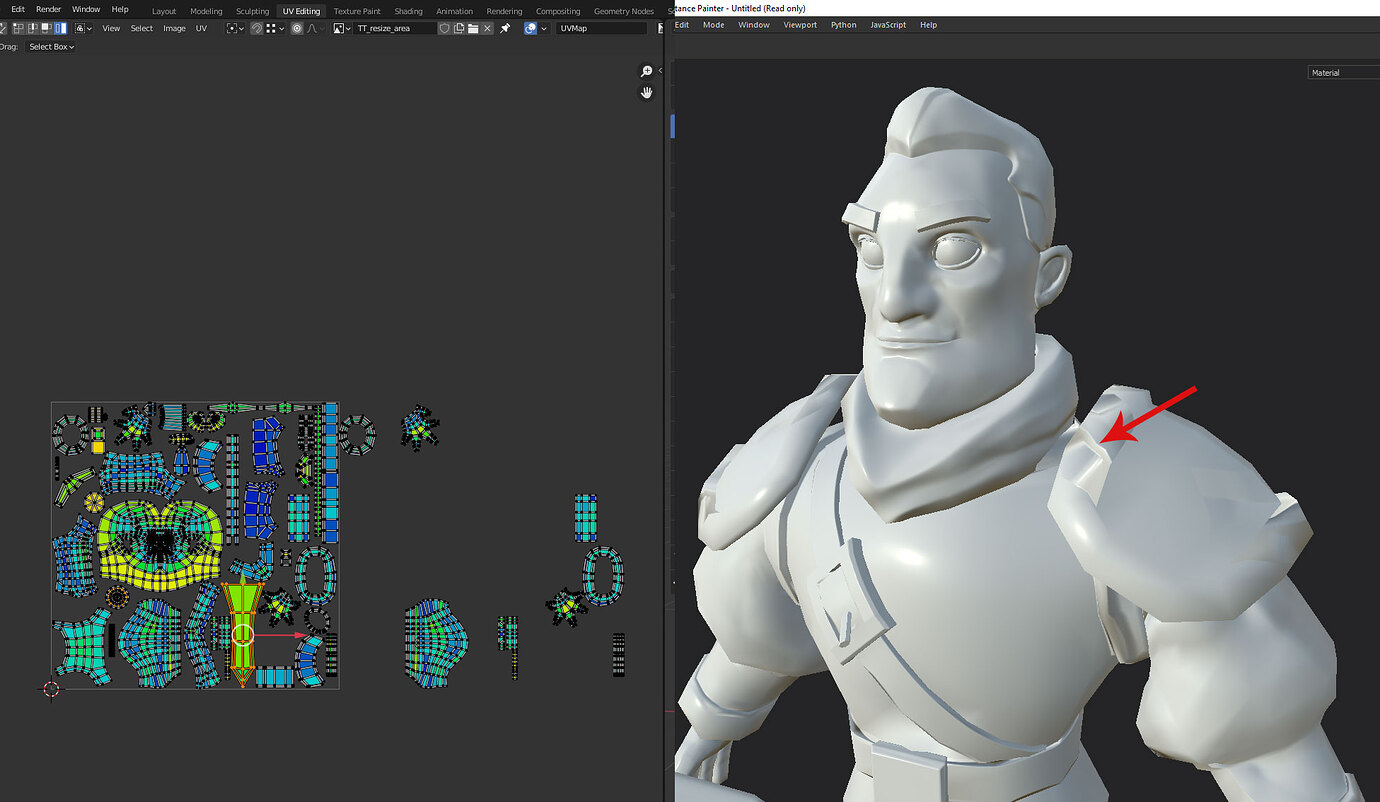Select UV vertex selection mode
This screenshot has height=802, width=1380.
(x=18, y=28)
